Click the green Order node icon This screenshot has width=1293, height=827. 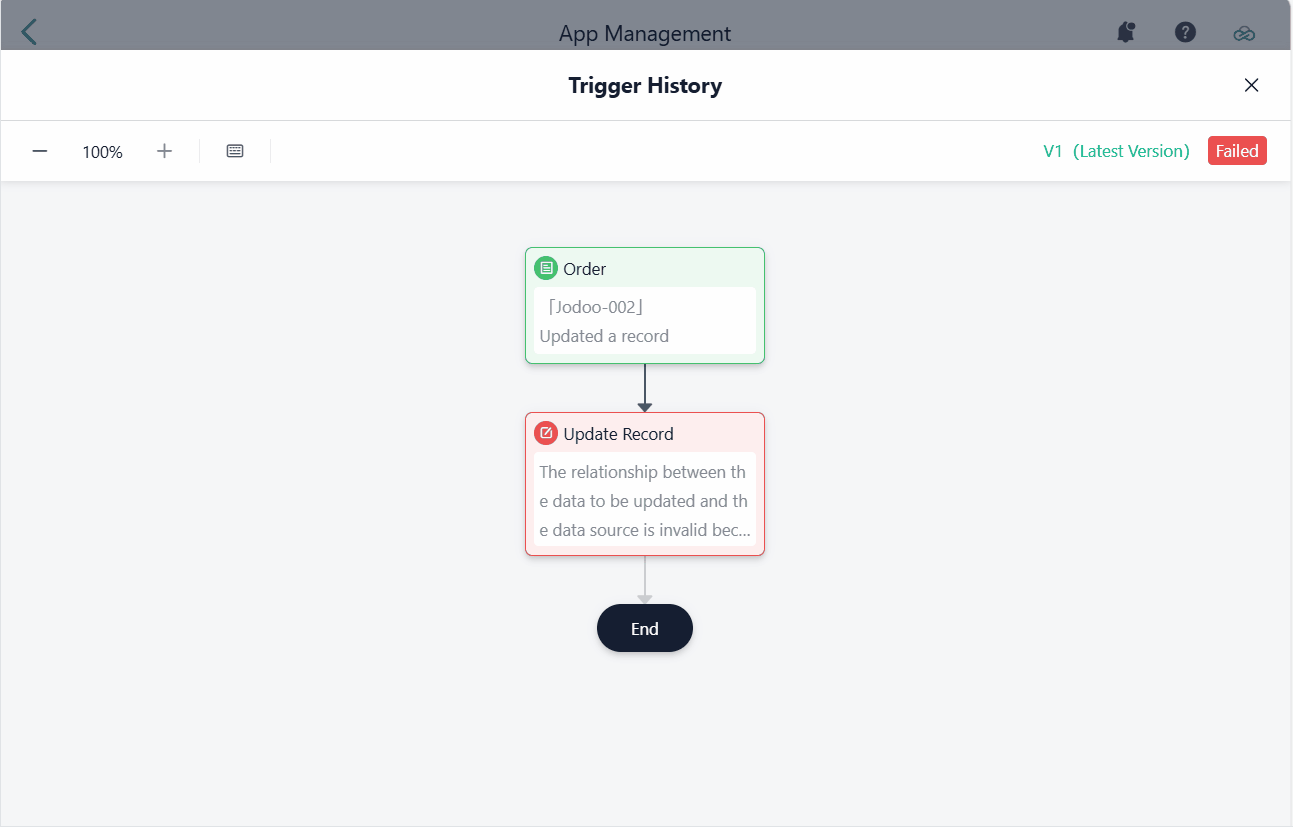545,268
